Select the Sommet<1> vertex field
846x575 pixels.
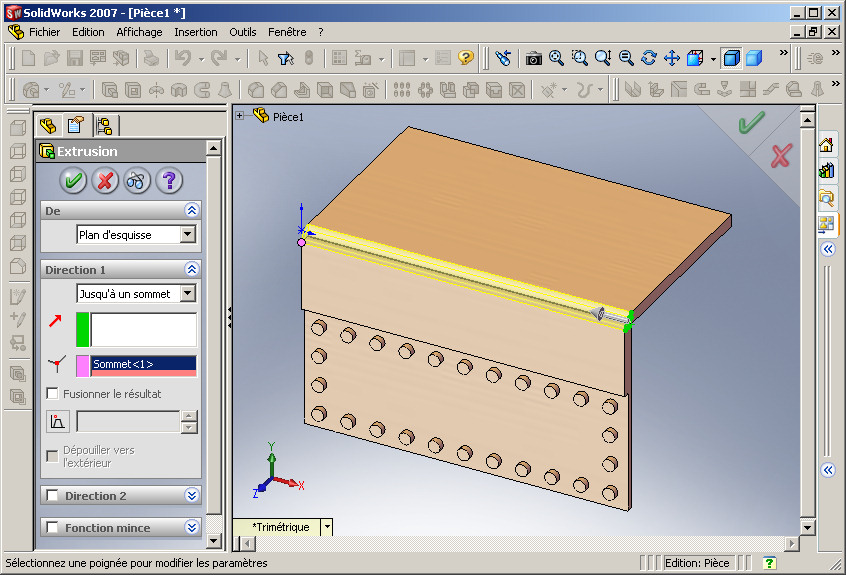[x=143, y=366]
